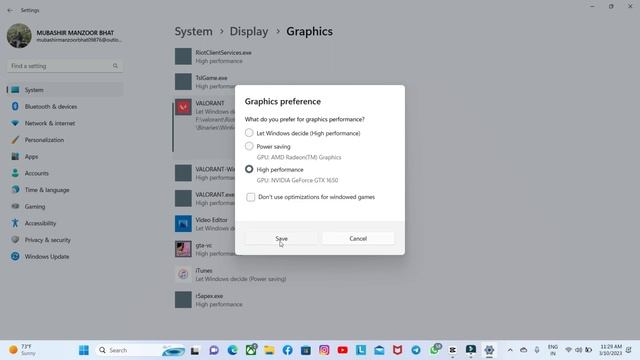Viewport: 640px width, 360px height.
Task: Cancel the Graphics preference dialog
Action: point(358,238)
